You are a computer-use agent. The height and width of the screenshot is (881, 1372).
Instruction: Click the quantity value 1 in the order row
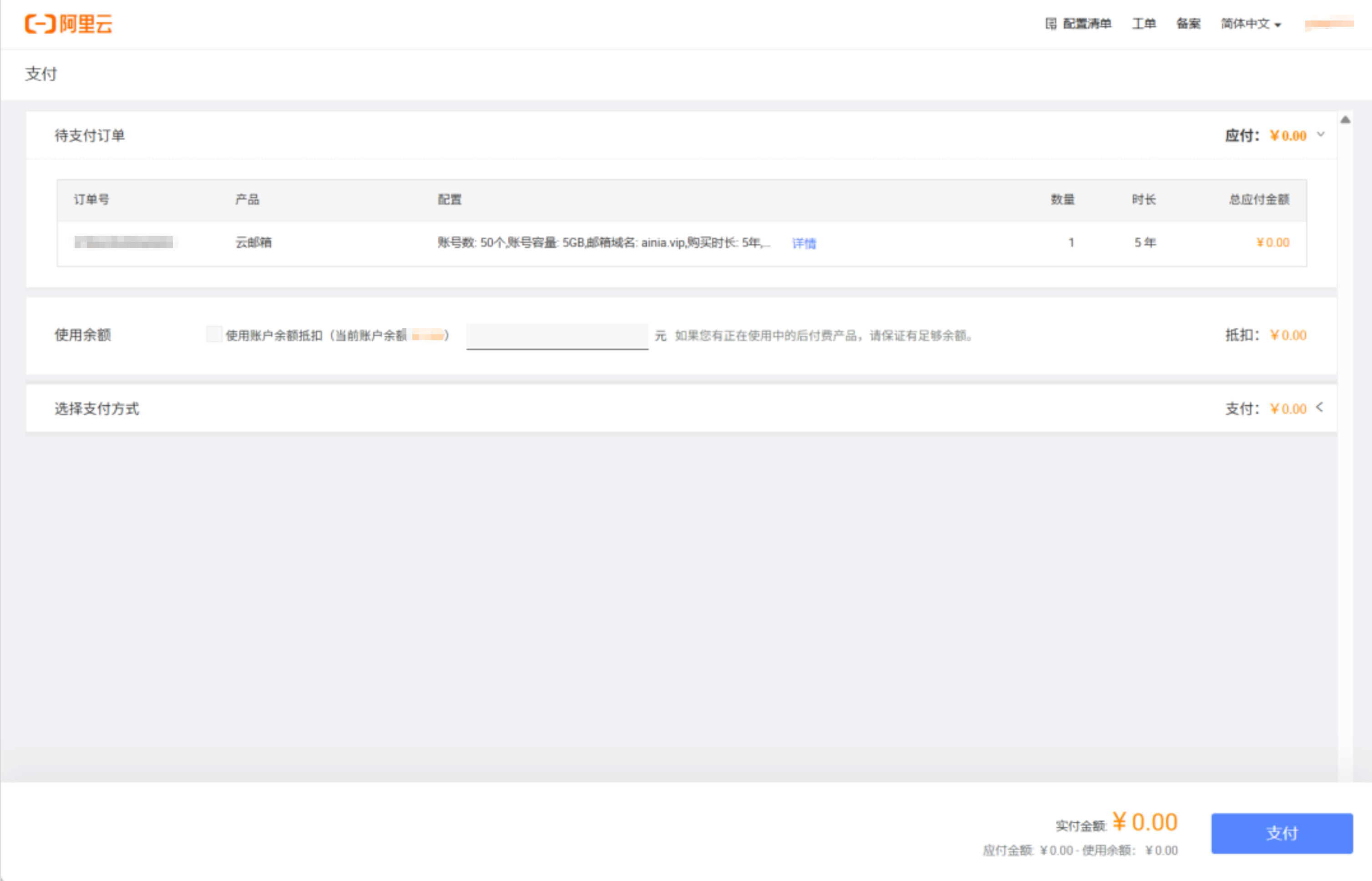tap(1071, 243)
